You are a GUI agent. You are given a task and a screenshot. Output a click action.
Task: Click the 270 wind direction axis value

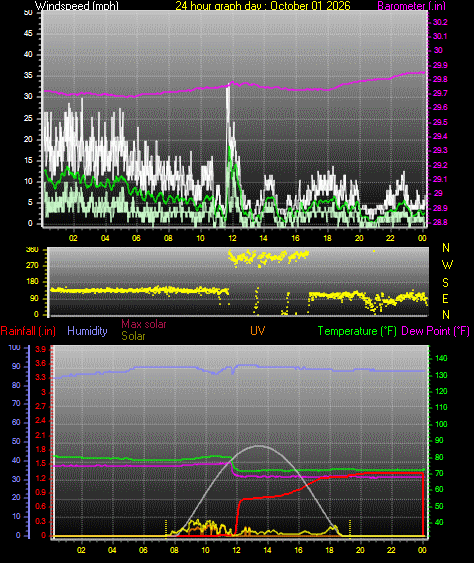tap(32, 266)
